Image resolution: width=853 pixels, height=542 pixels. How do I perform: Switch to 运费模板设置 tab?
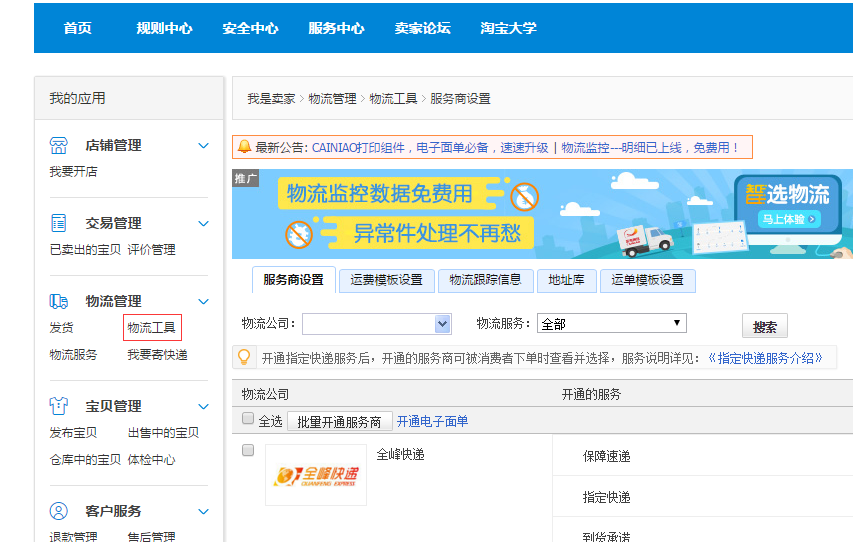[x=387, y=280]
